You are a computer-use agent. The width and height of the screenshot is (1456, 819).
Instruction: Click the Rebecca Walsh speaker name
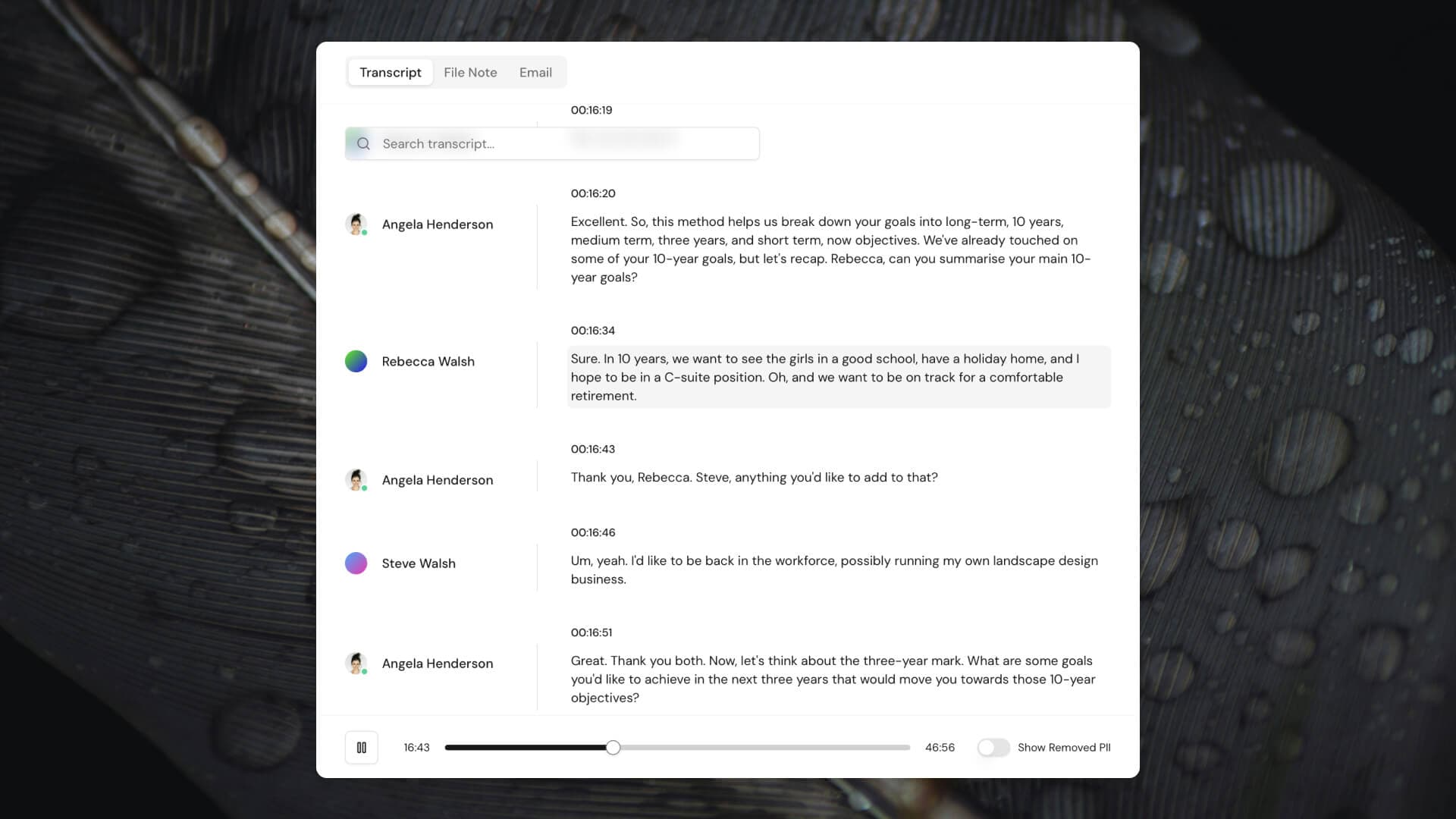(428, 362)
